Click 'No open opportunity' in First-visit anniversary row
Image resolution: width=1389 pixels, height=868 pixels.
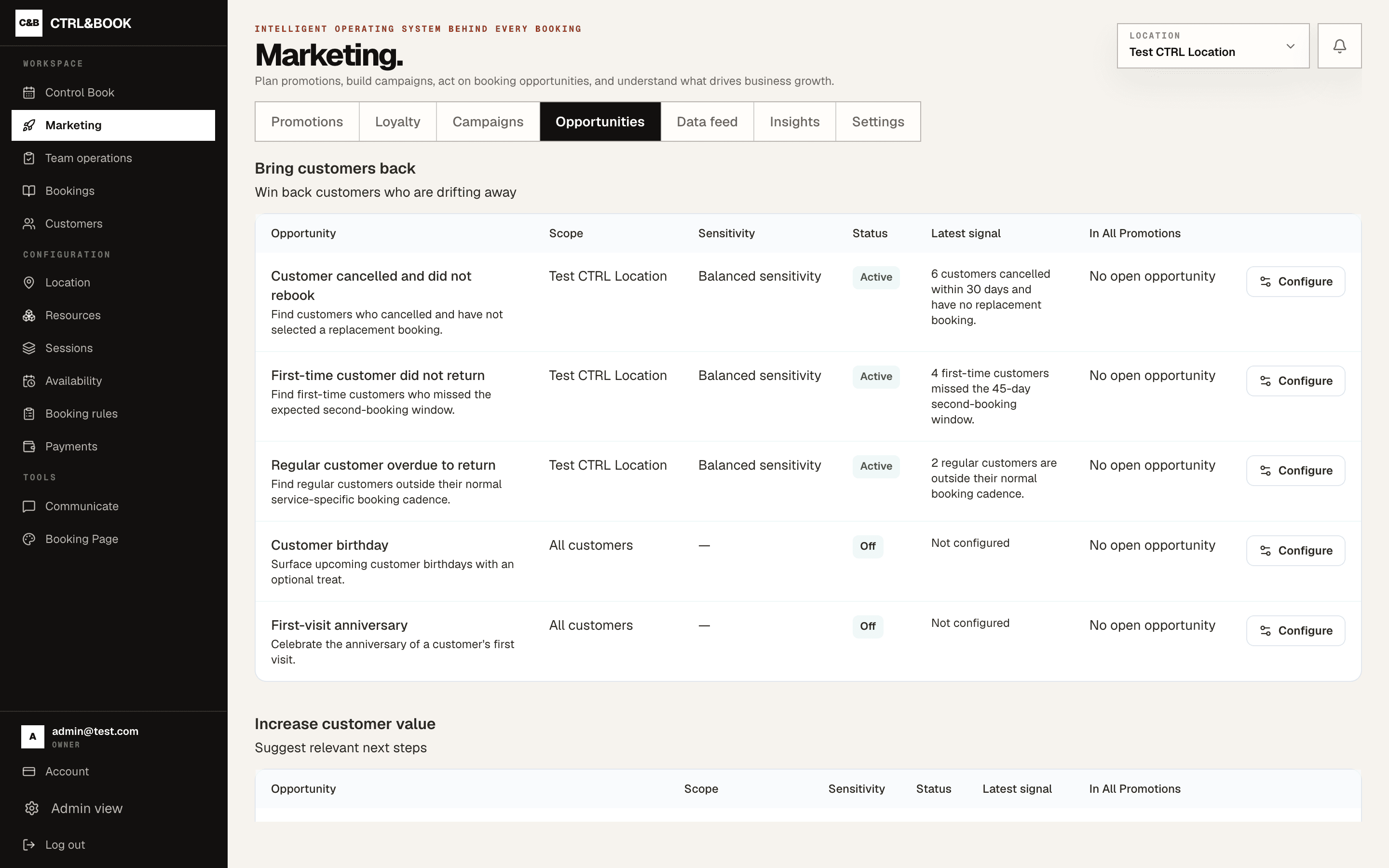coord(1152,625)
